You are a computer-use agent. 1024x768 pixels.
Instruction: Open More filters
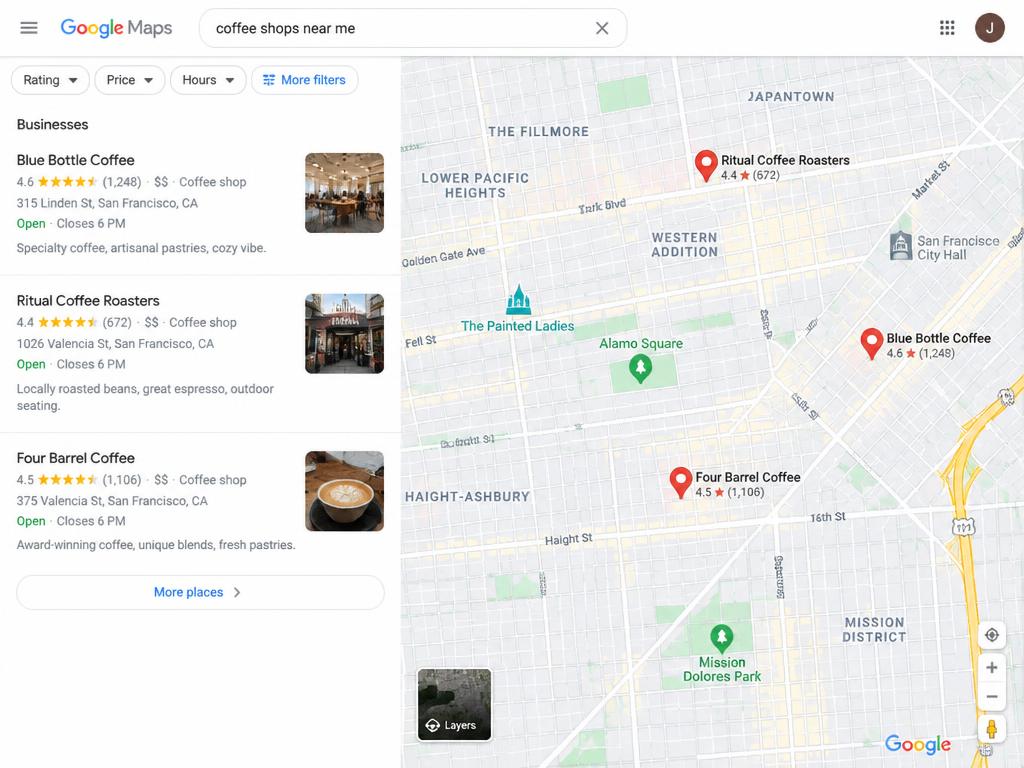[305, 80]
